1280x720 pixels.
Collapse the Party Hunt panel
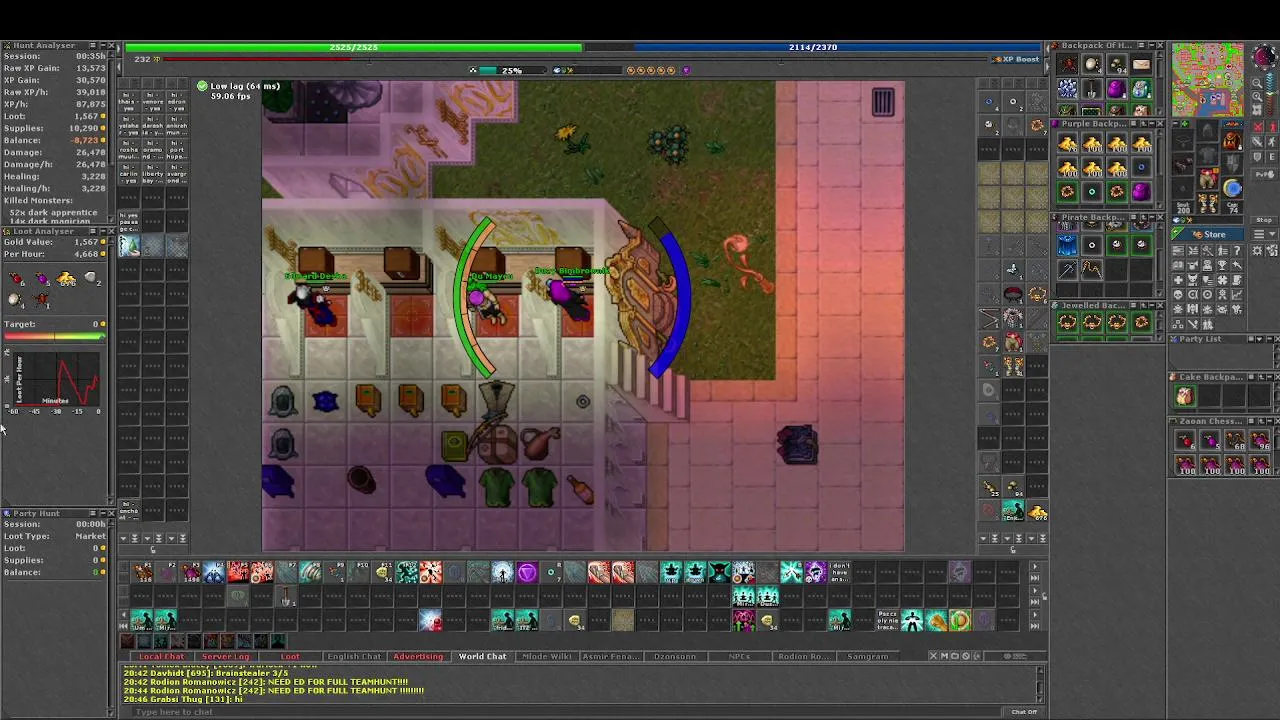(102, 514)
